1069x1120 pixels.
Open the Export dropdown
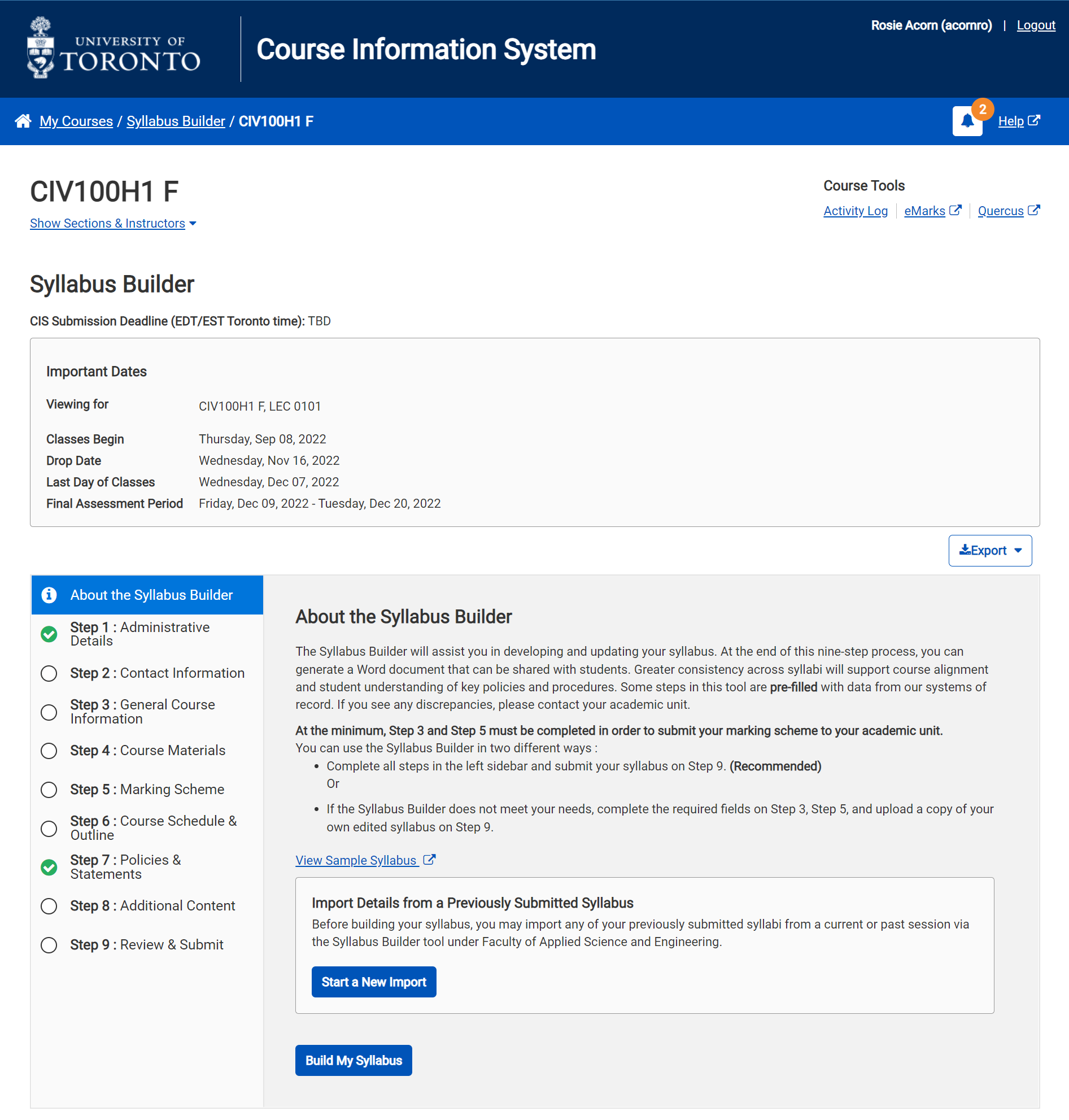tap(989, 550)
